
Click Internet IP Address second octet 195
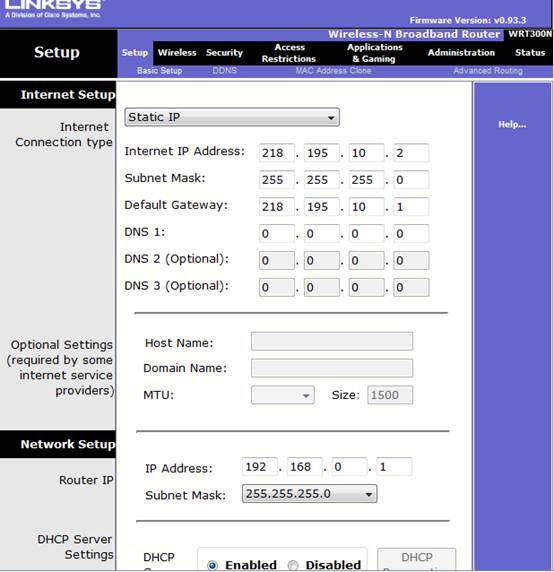(321, 153)
